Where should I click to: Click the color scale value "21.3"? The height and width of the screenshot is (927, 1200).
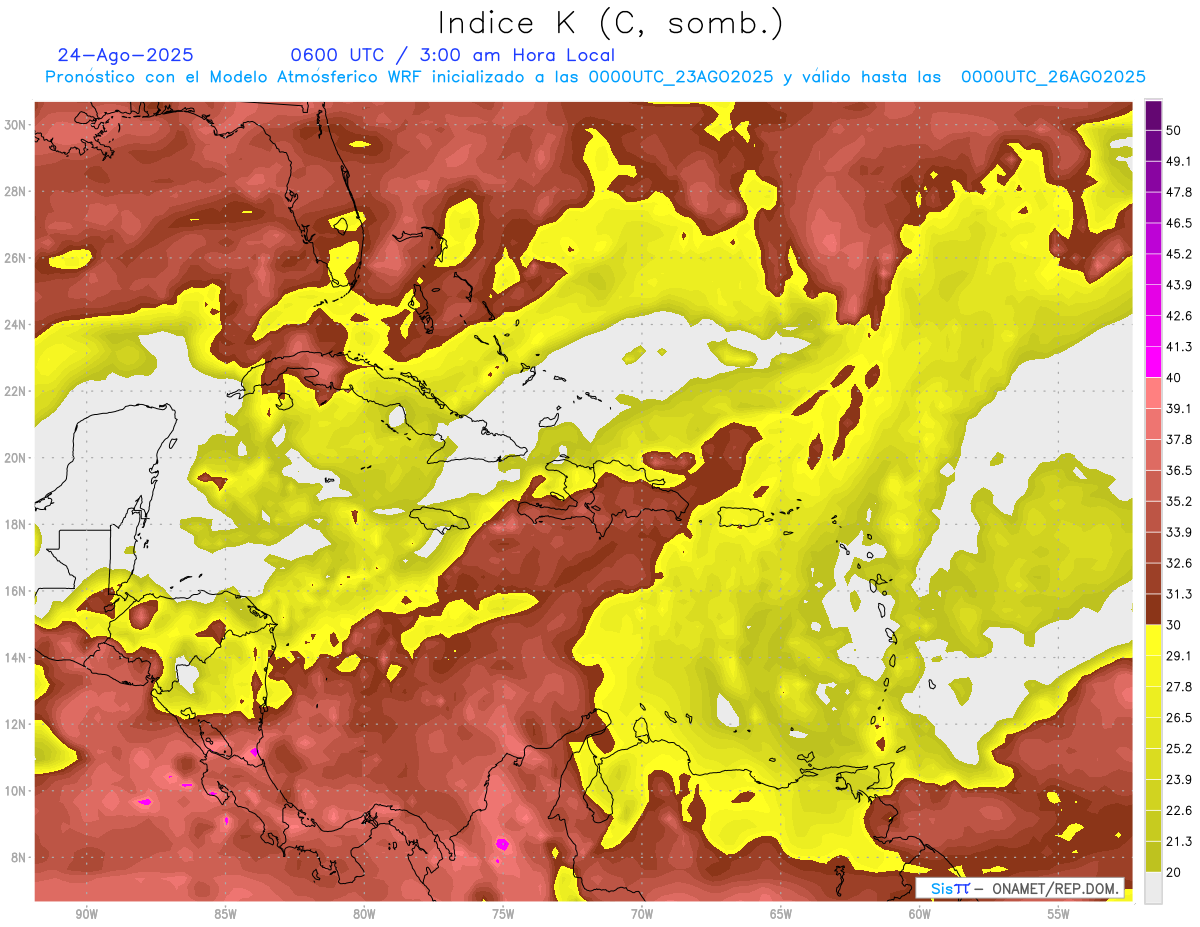[1178, 841]
